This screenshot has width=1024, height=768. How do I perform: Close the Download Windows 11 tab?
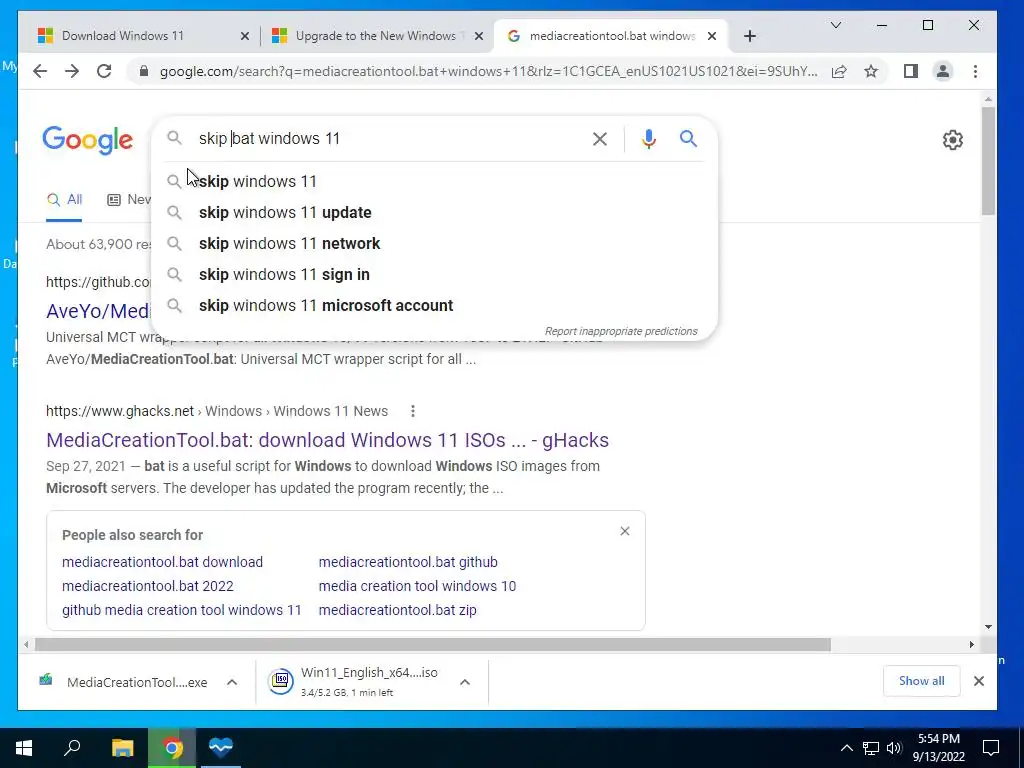click(245, 36)
